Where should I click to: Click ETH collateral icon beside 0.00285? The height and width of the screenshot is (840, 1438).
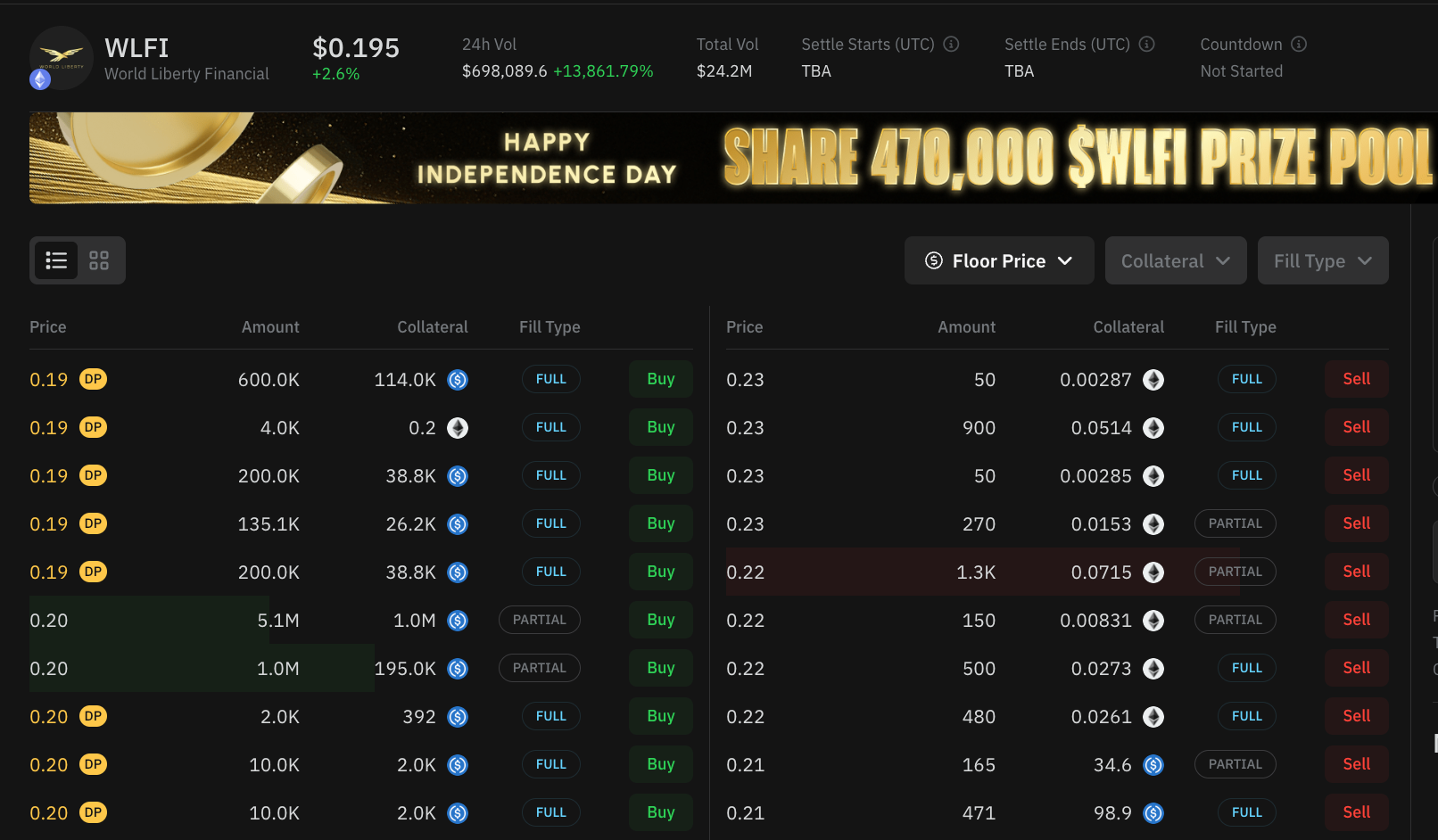[x=1153, y=476]
